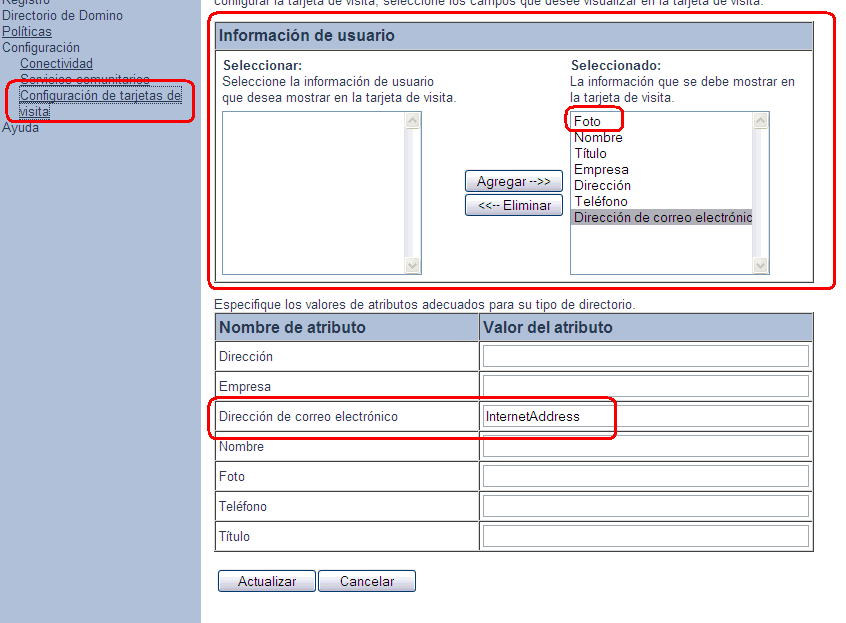The image size is (846, 623).
Task: Click the Nombre de atributo column header
Action: pos(347,327)
